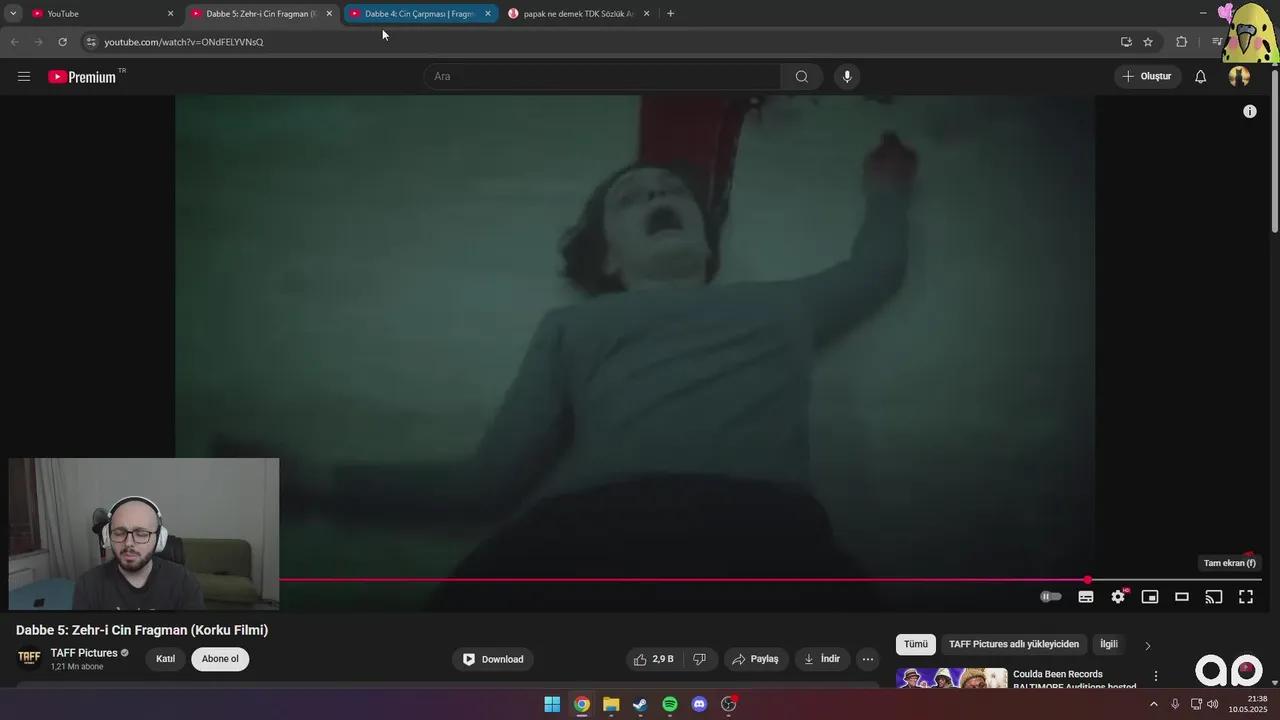Switch to theater mode
1280x720 pixels.
(1182, 597)
